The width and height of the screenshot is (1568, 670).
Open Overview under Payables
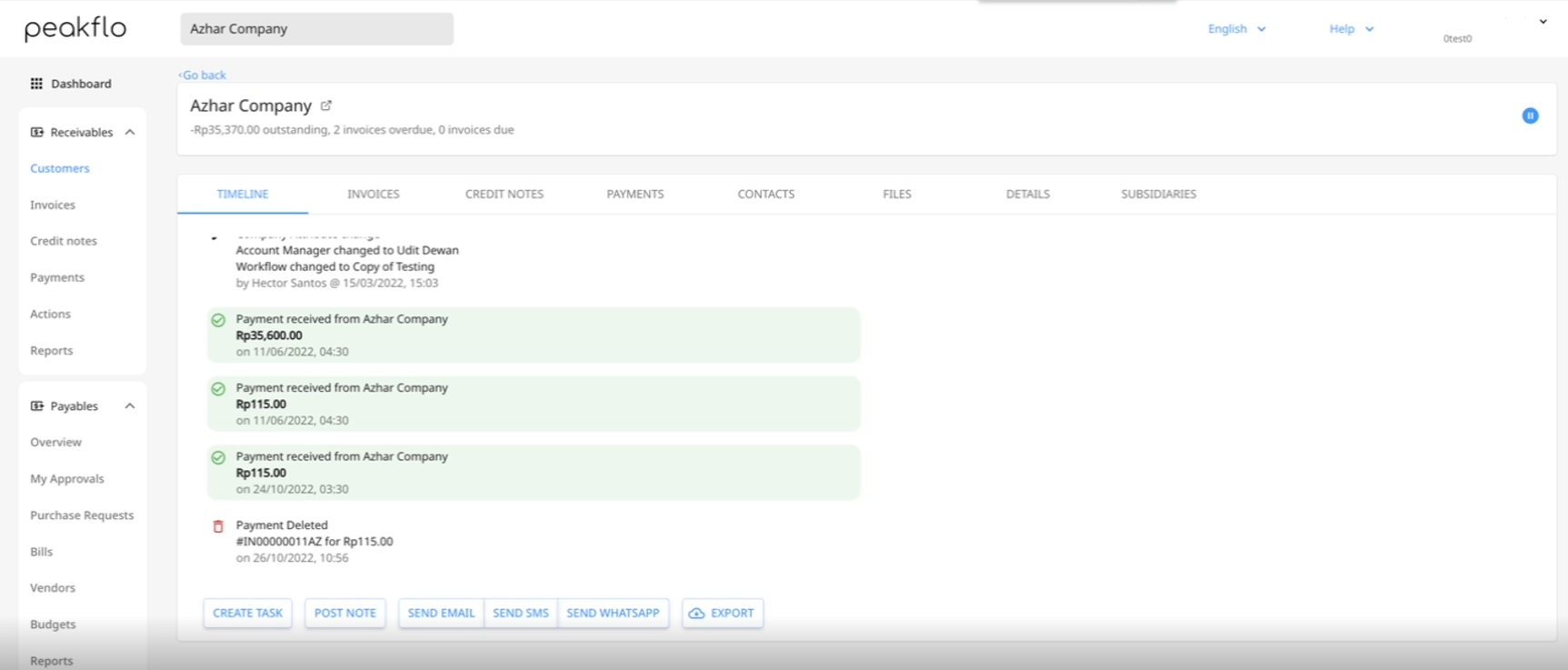coord(55,442)
